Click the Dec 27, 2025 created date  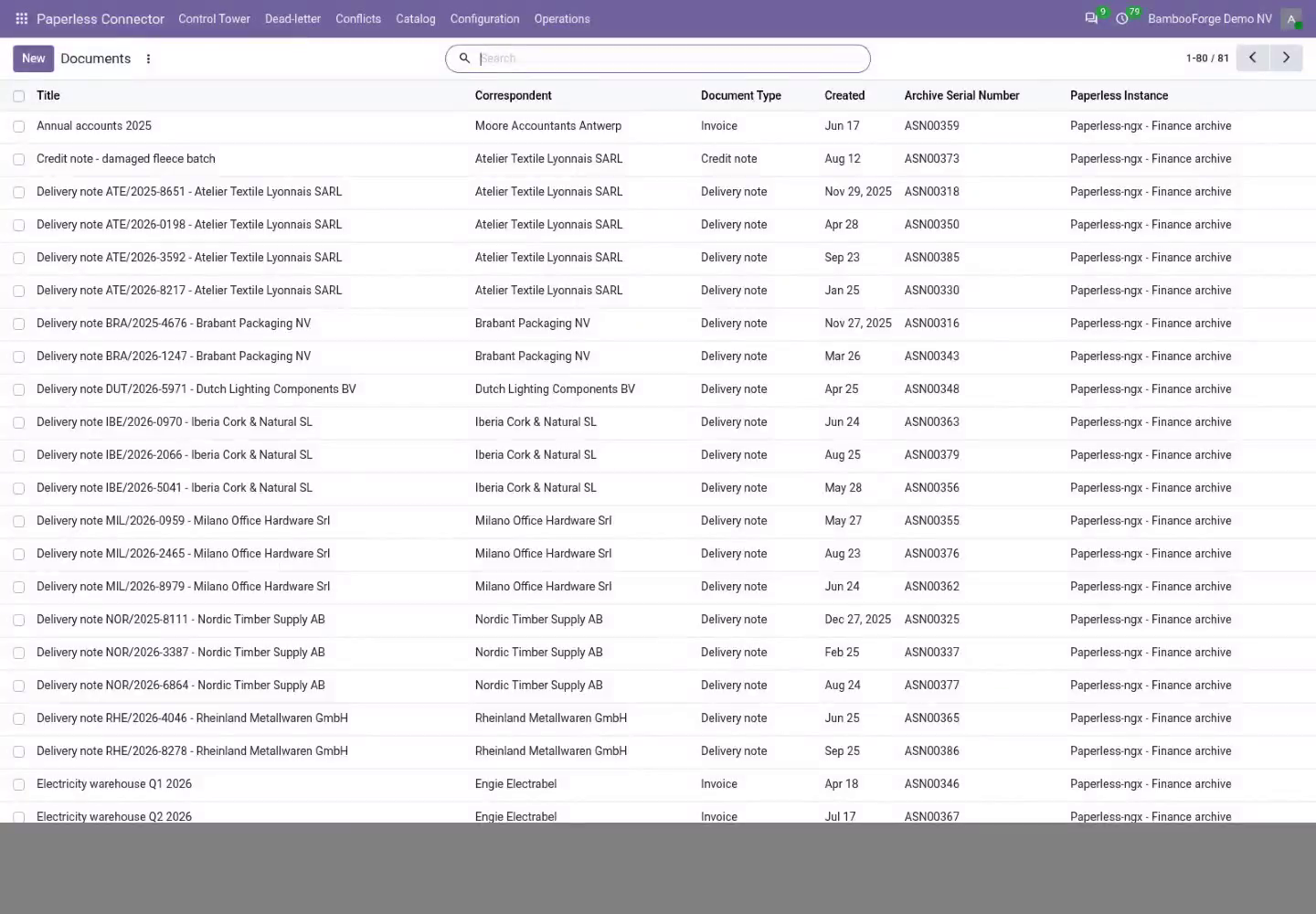(x=858, y=620)
